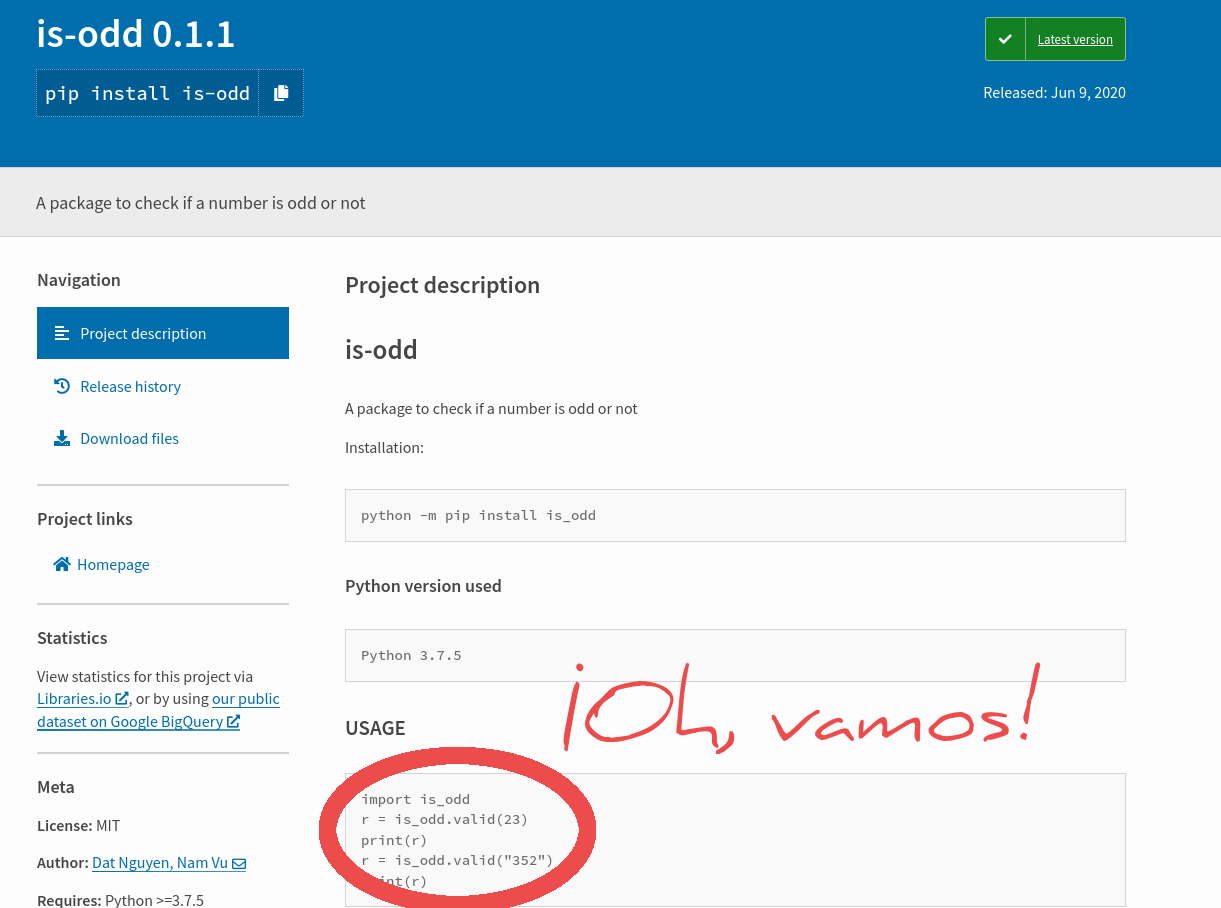
Task: Click the copy pip command clipboard icon
Action: tap(281, 93)
